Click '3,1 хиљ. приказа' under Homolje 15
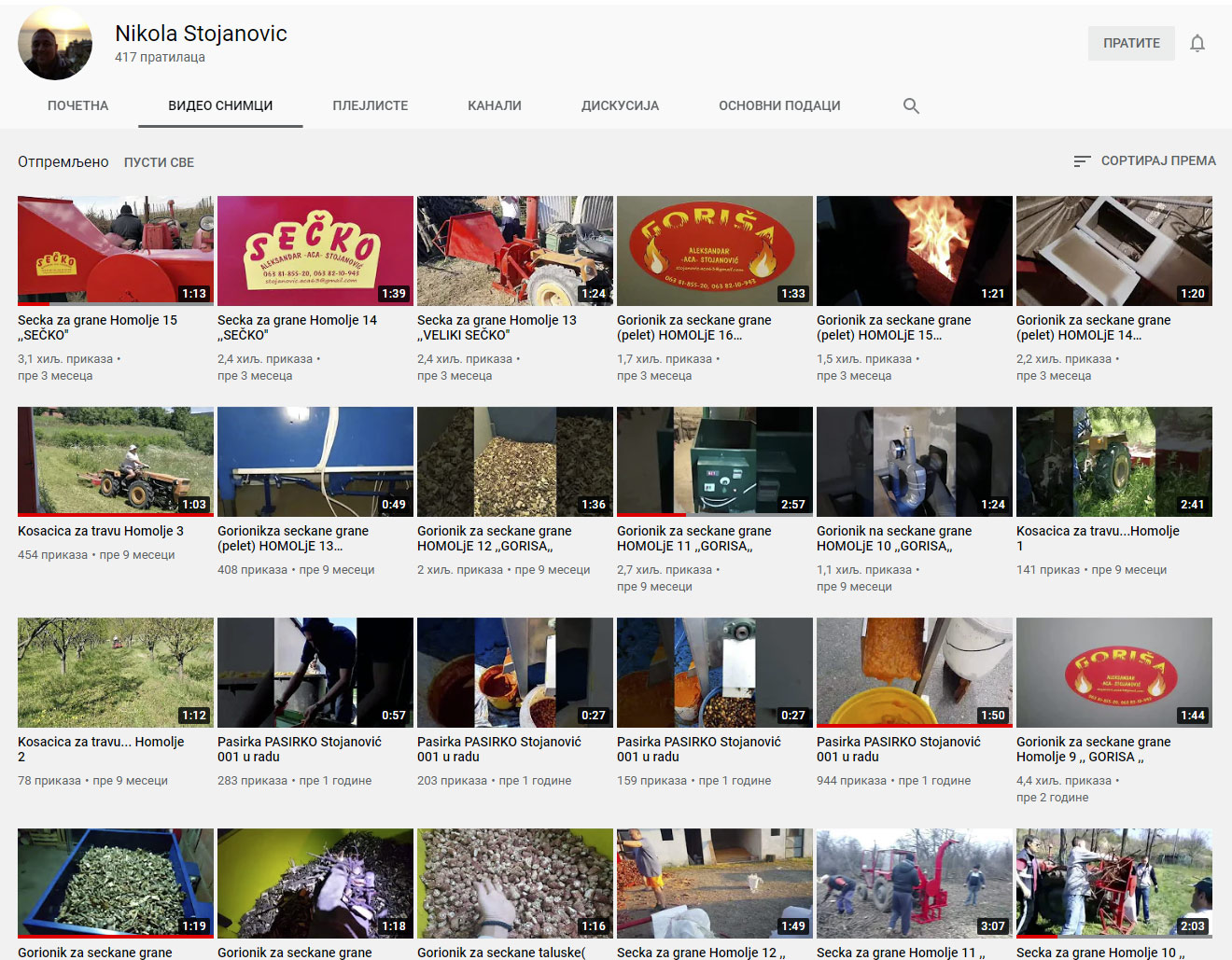The height and width of the screenshot is (960, 1232). 65,359
